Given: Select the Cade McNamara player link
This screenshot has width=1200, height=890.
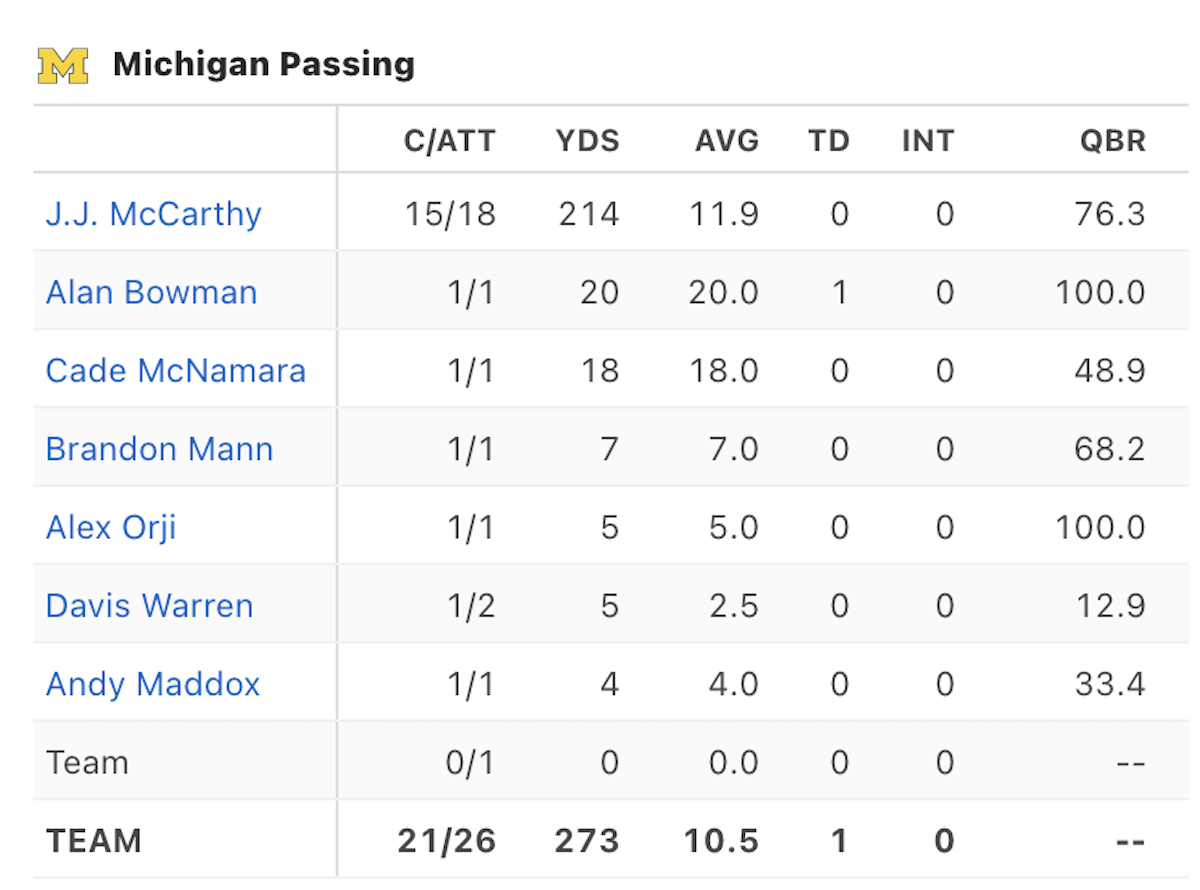Looking at the screenshot, I should pyautogui.click(x=176, y=371).
